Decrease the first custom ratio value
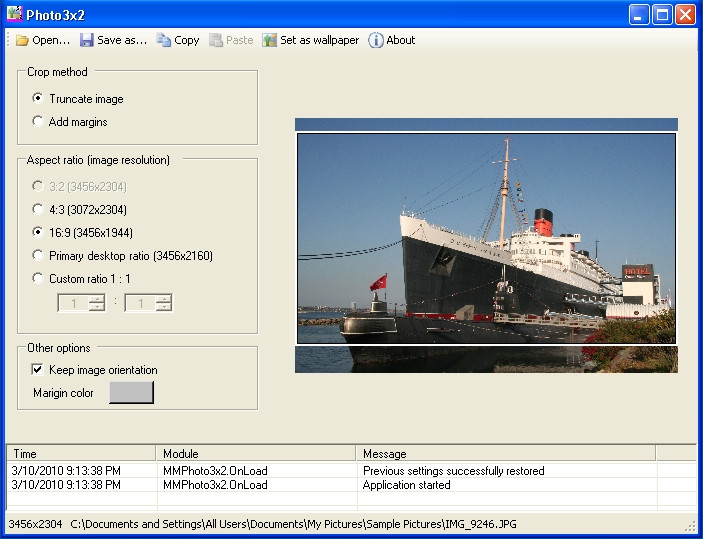703x539 pixels. point(97,307)
